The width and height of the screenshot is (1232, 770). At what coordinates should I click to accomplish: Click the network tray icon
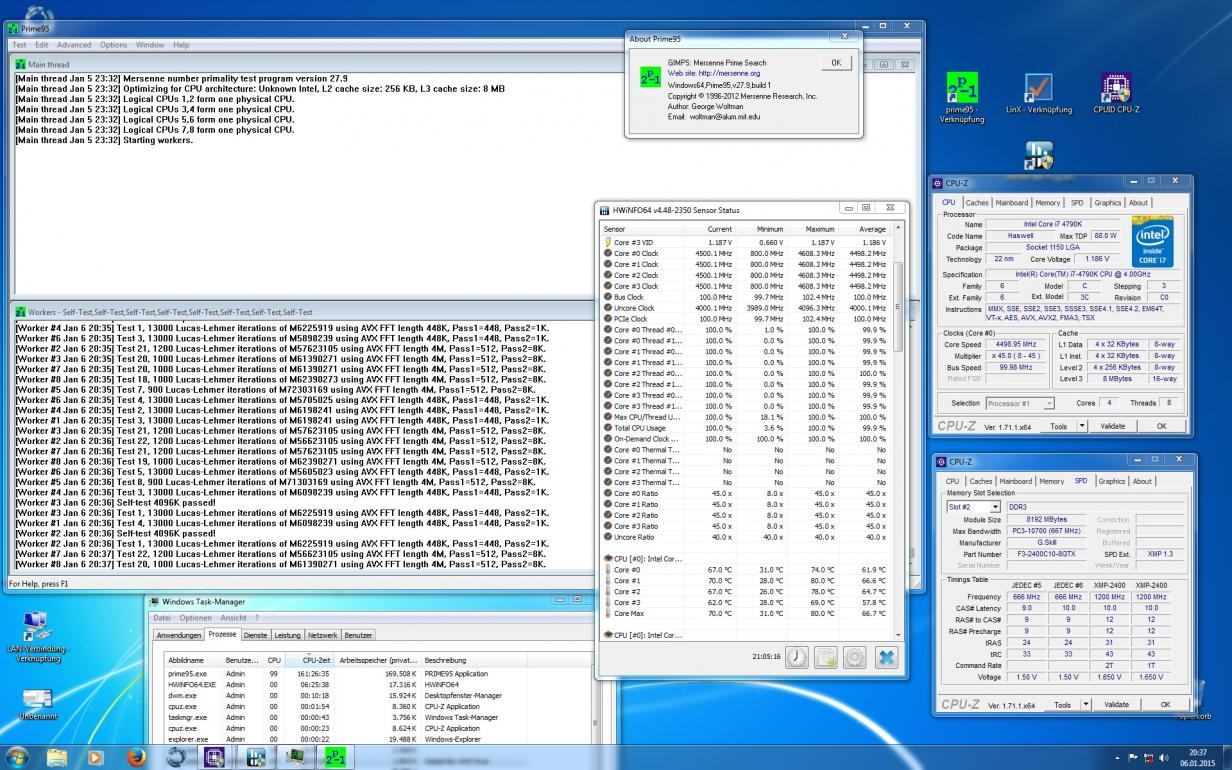click(x=1149, y=758)
